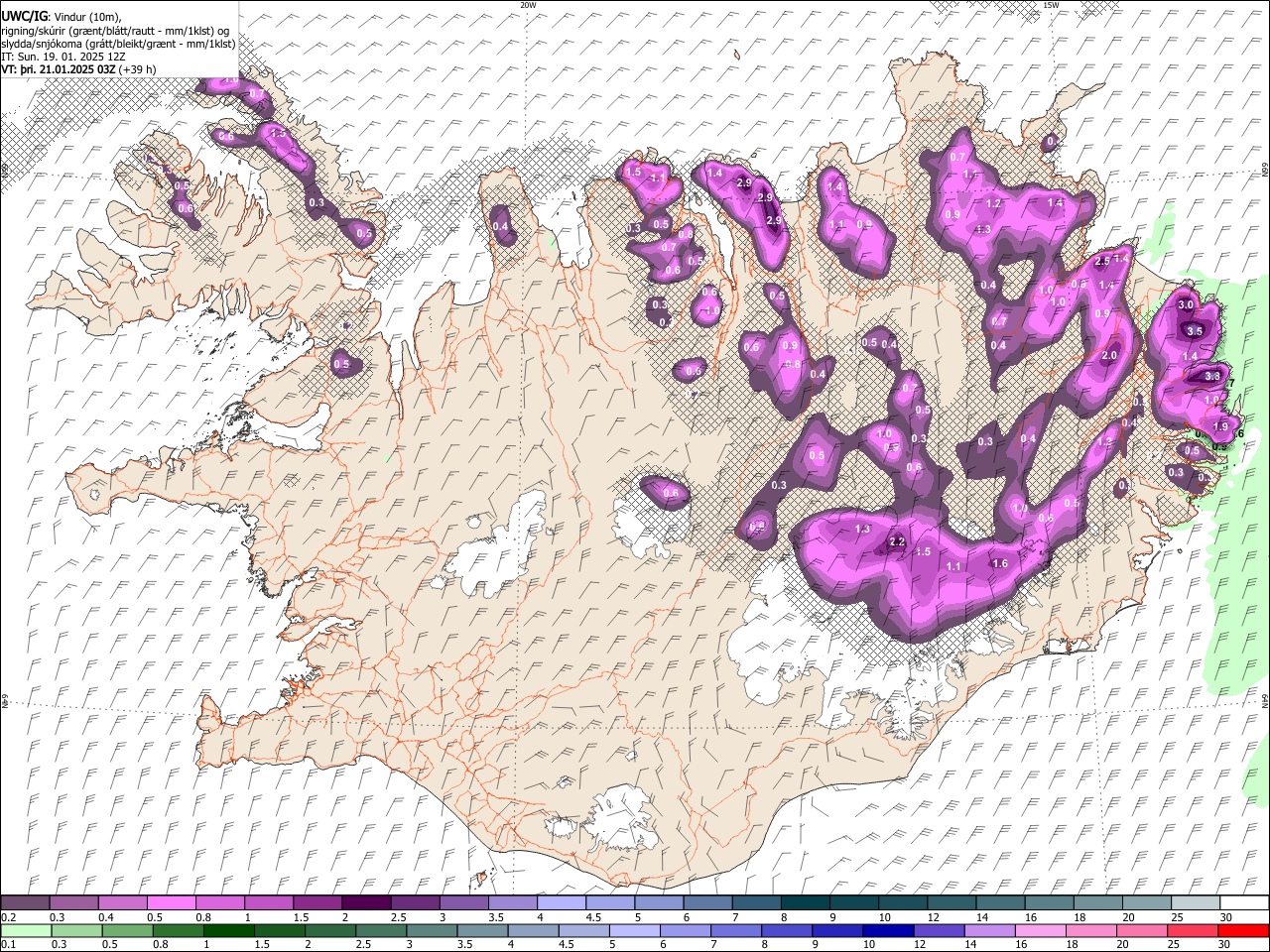The height and width of the screenshot is (952, 1270).
Task: Select the bright red swatch after 30
Action: (x=1243, y=930)
